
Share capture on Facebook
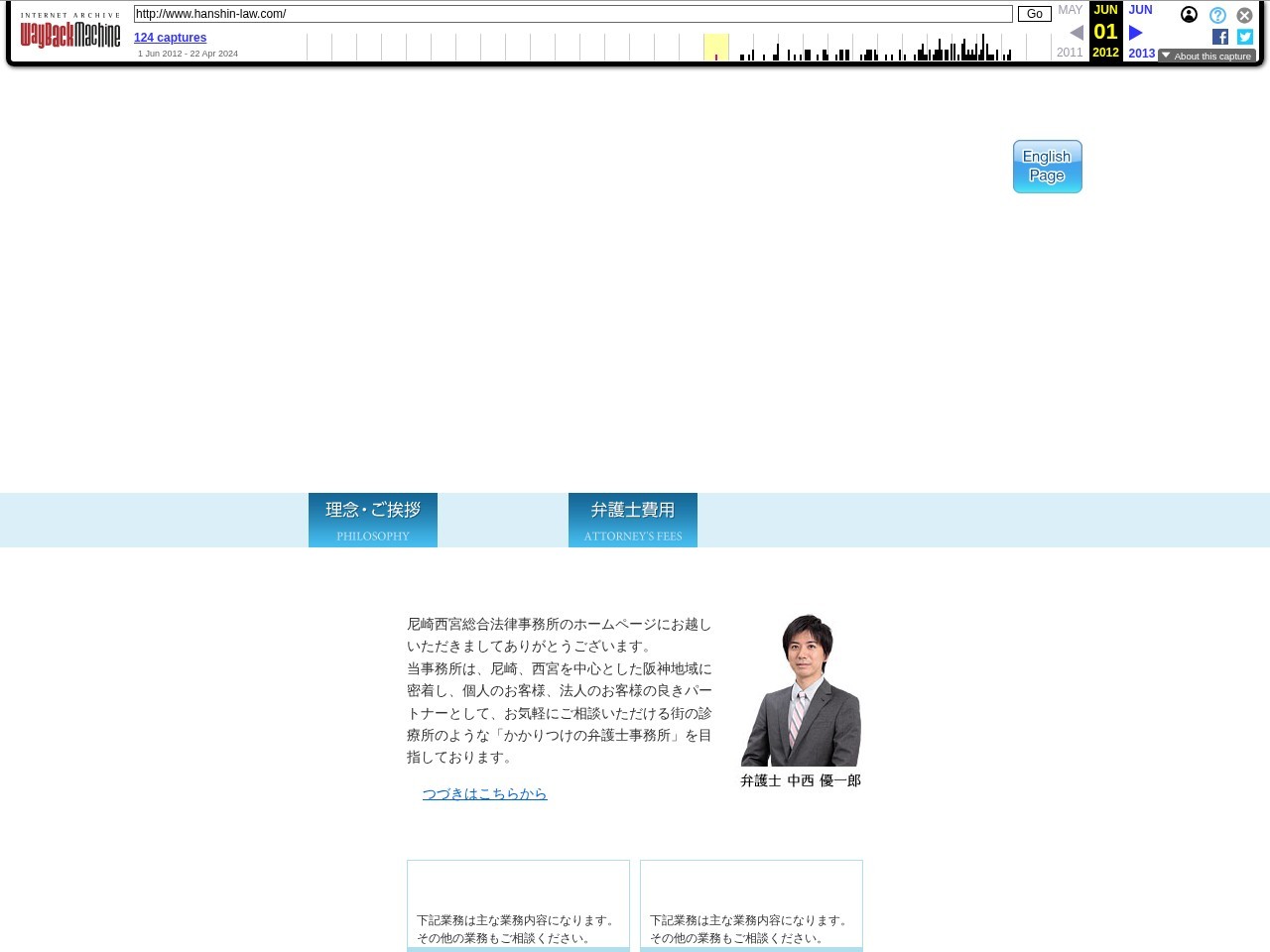(1220, 37)
